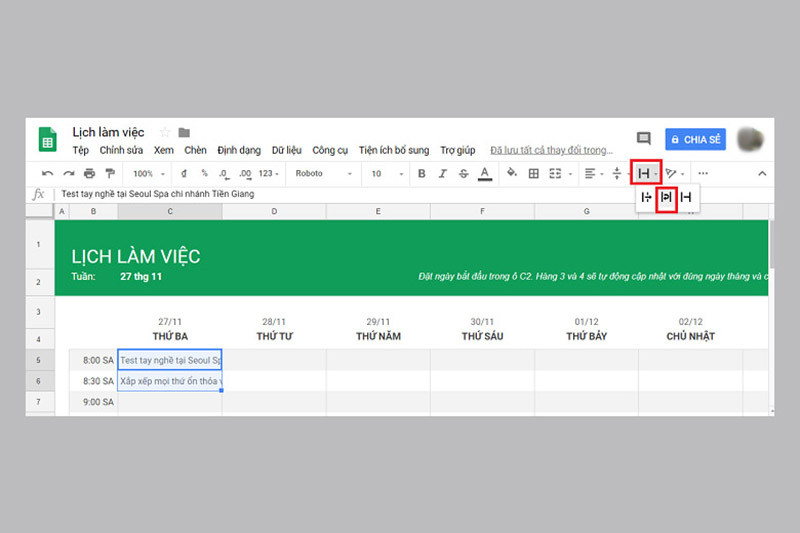Open the text wrapping dropdown
The width and height of the screenshot is (800, 533).
pos(646,173)
